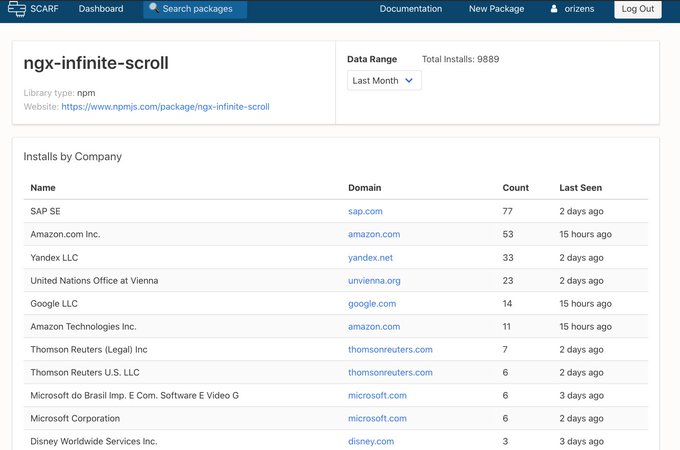Image resolution: width=680 pixels, height=450 pixels.
Task: Open the sap.com domain link
Action: (x=365, y=211)
